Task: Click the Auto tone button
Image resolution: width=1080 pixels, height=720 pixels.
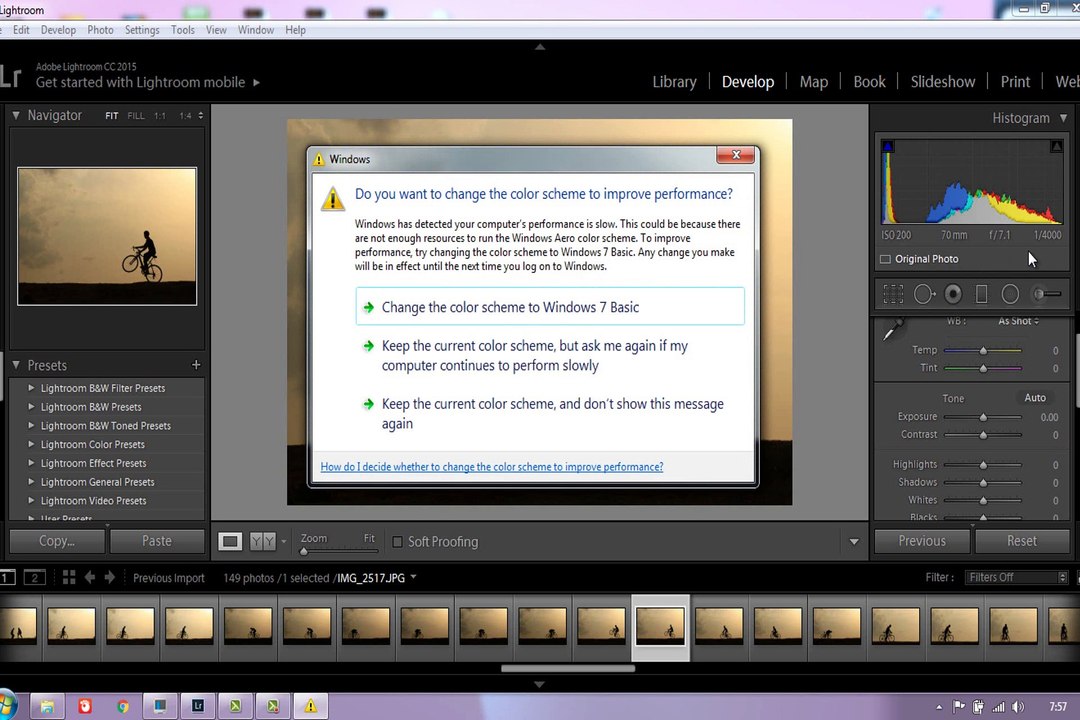Action: pyautogui.click(x=1035, y=398)
